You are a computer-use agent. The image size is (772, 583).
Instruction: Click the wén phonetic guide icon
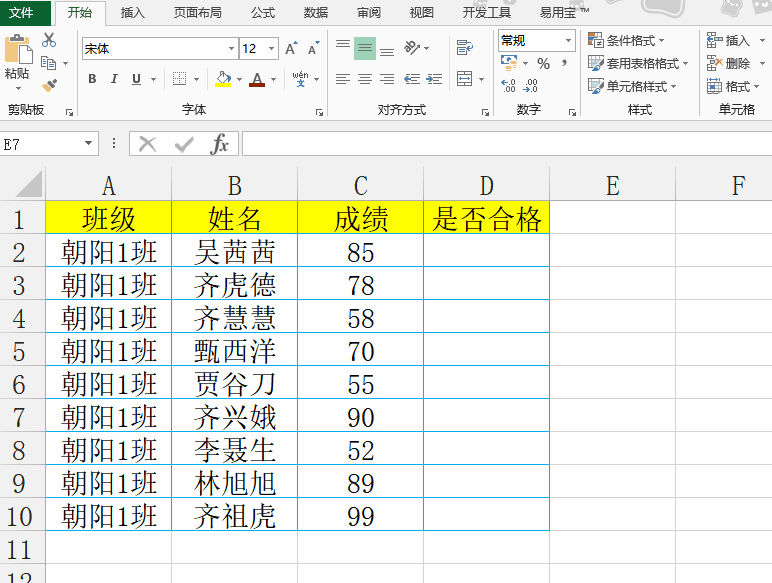tap(300, 79)
